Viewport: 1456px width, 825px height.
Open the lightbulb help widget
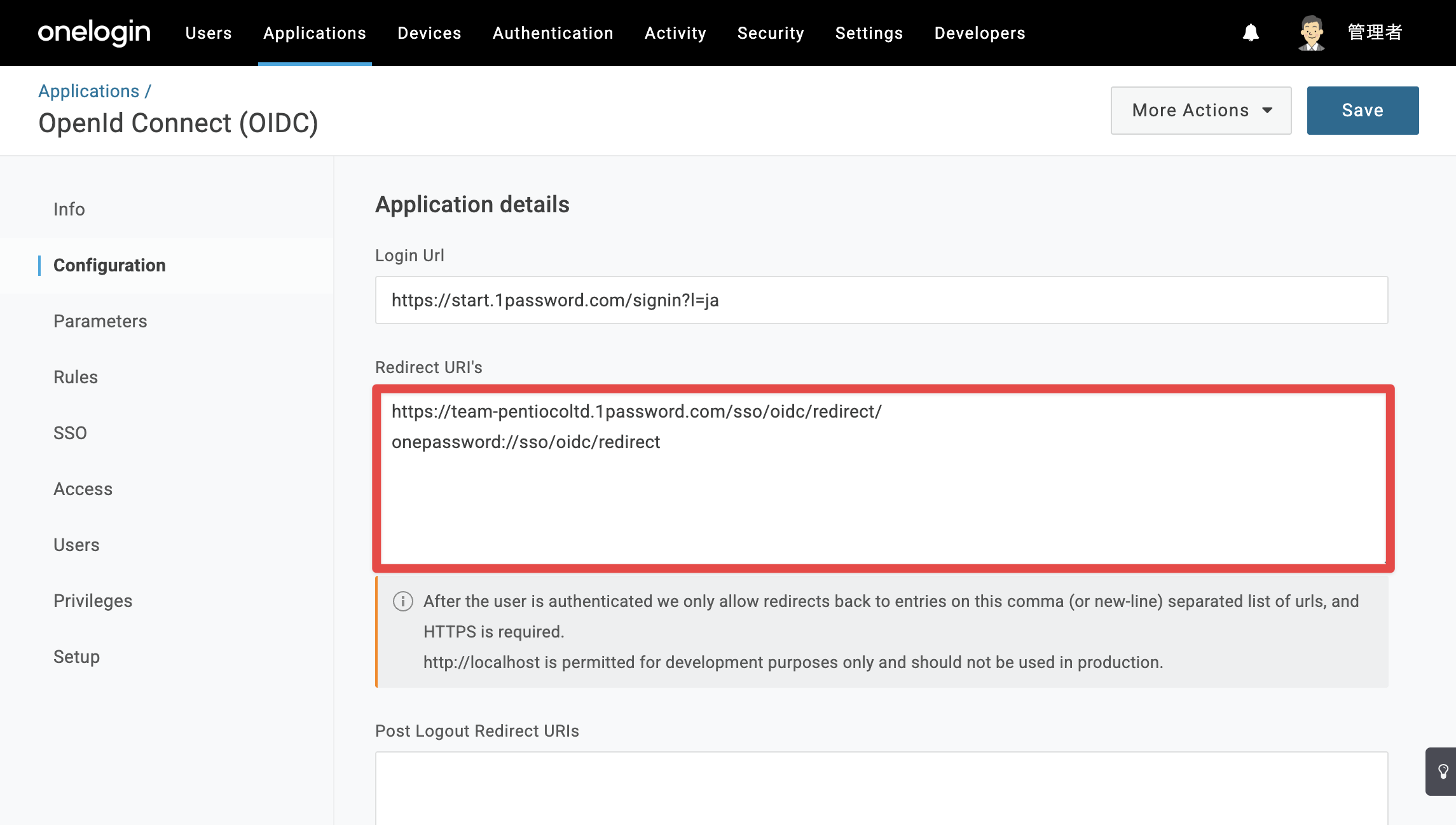point(1441,772)
